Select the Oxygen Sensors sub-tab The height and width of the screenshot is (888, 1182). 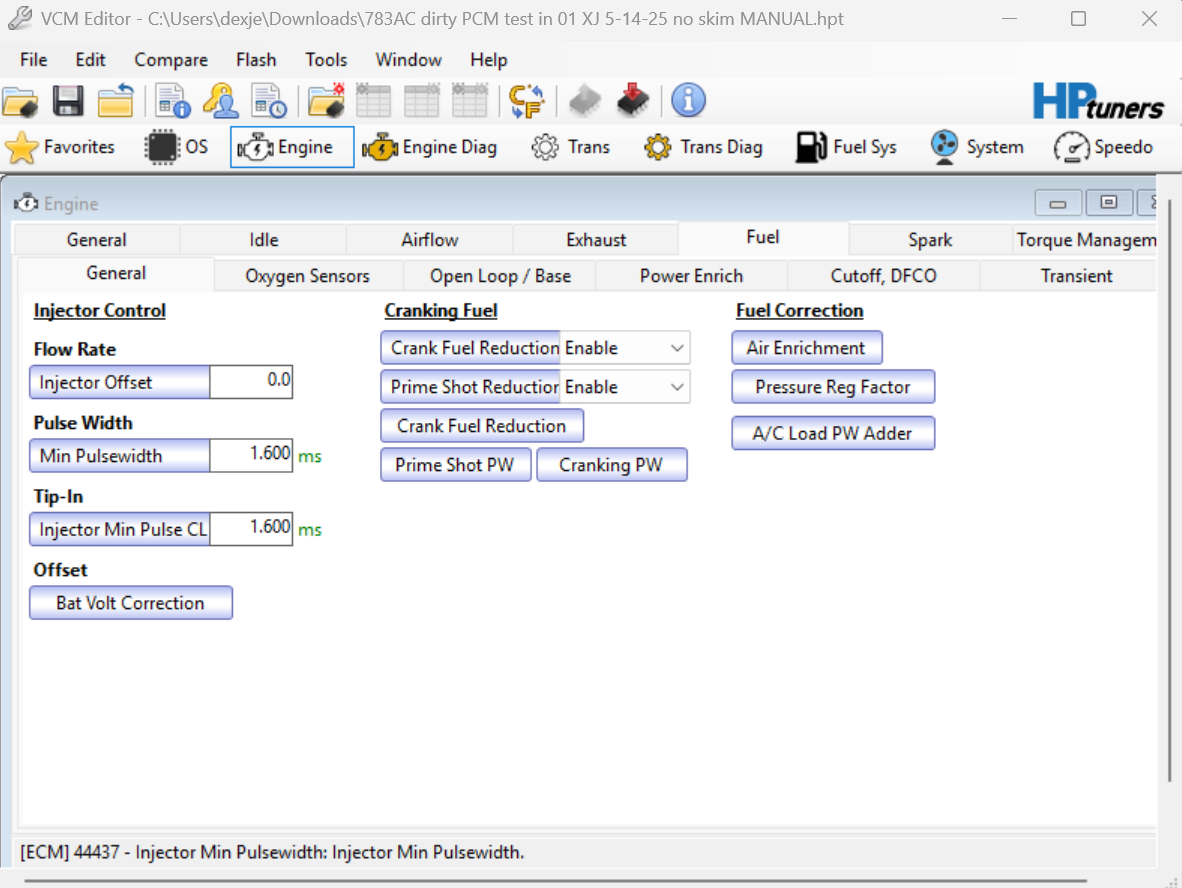(x=307, y=276)
